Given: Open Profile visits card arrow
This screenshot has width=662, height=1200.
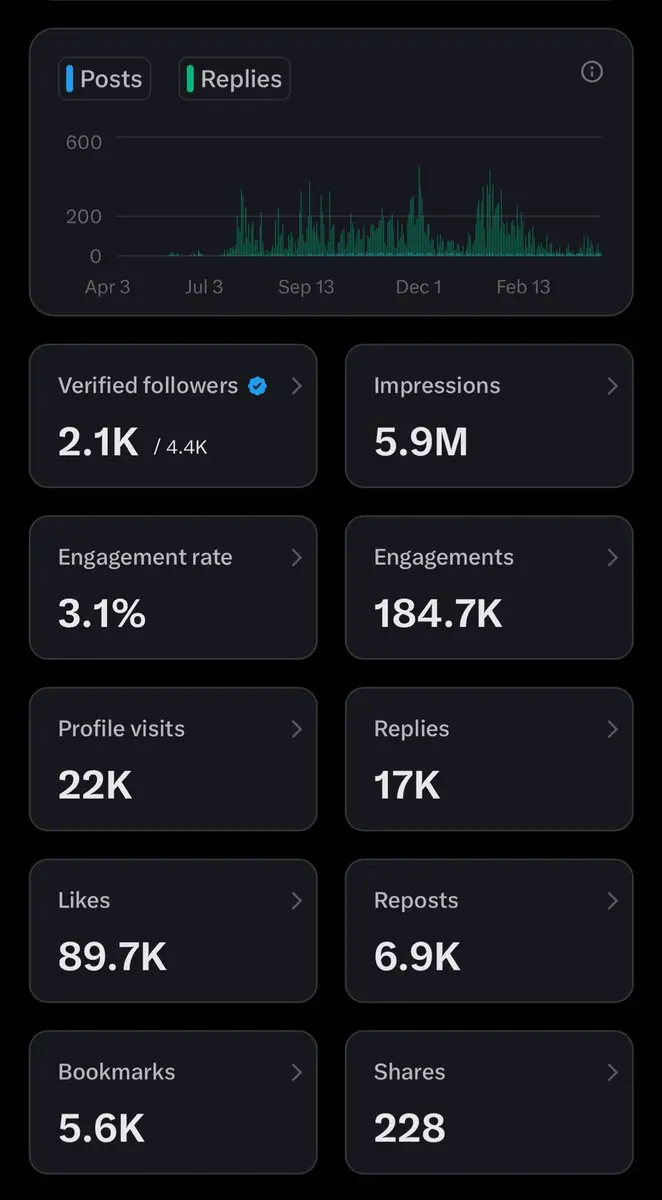Looking at the screenshot, I should pyautogui.click(x=296, y=729).
